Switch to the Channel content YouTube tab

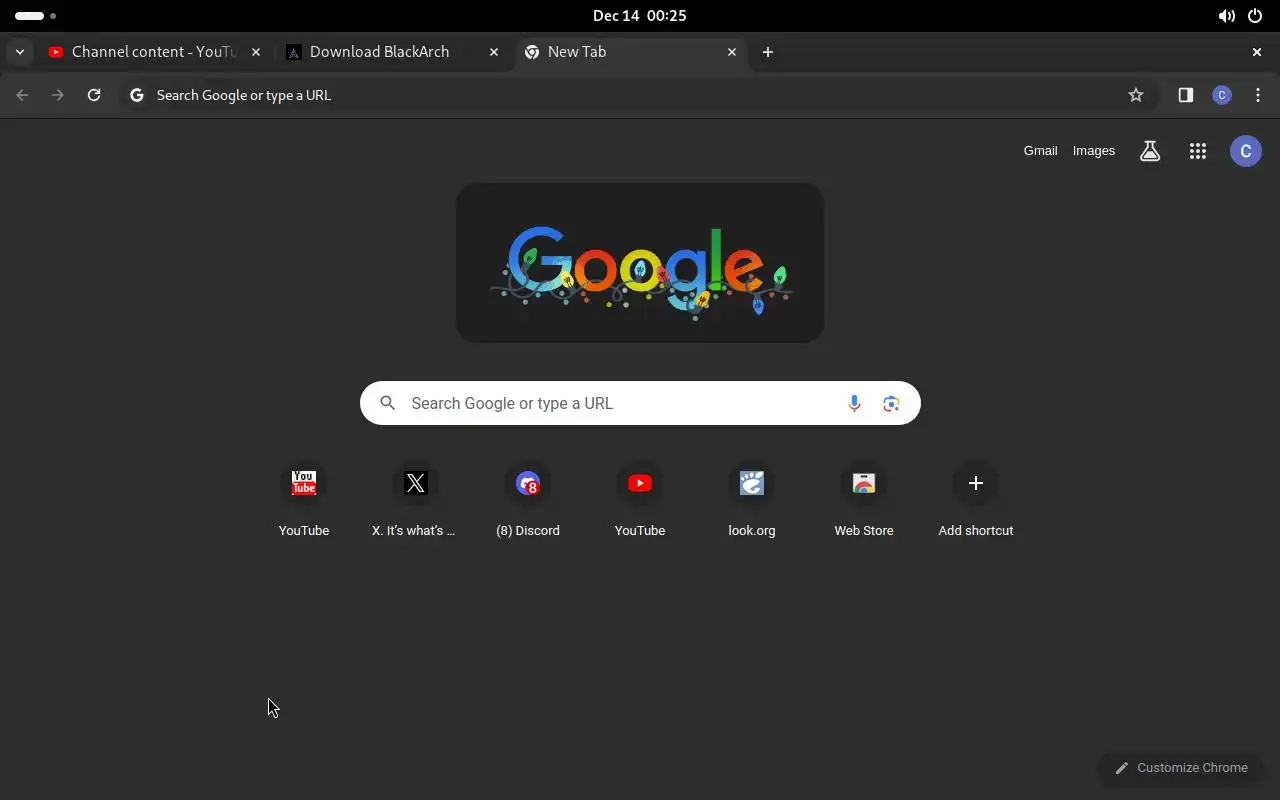pyautogui.click(x=155, y=52)
